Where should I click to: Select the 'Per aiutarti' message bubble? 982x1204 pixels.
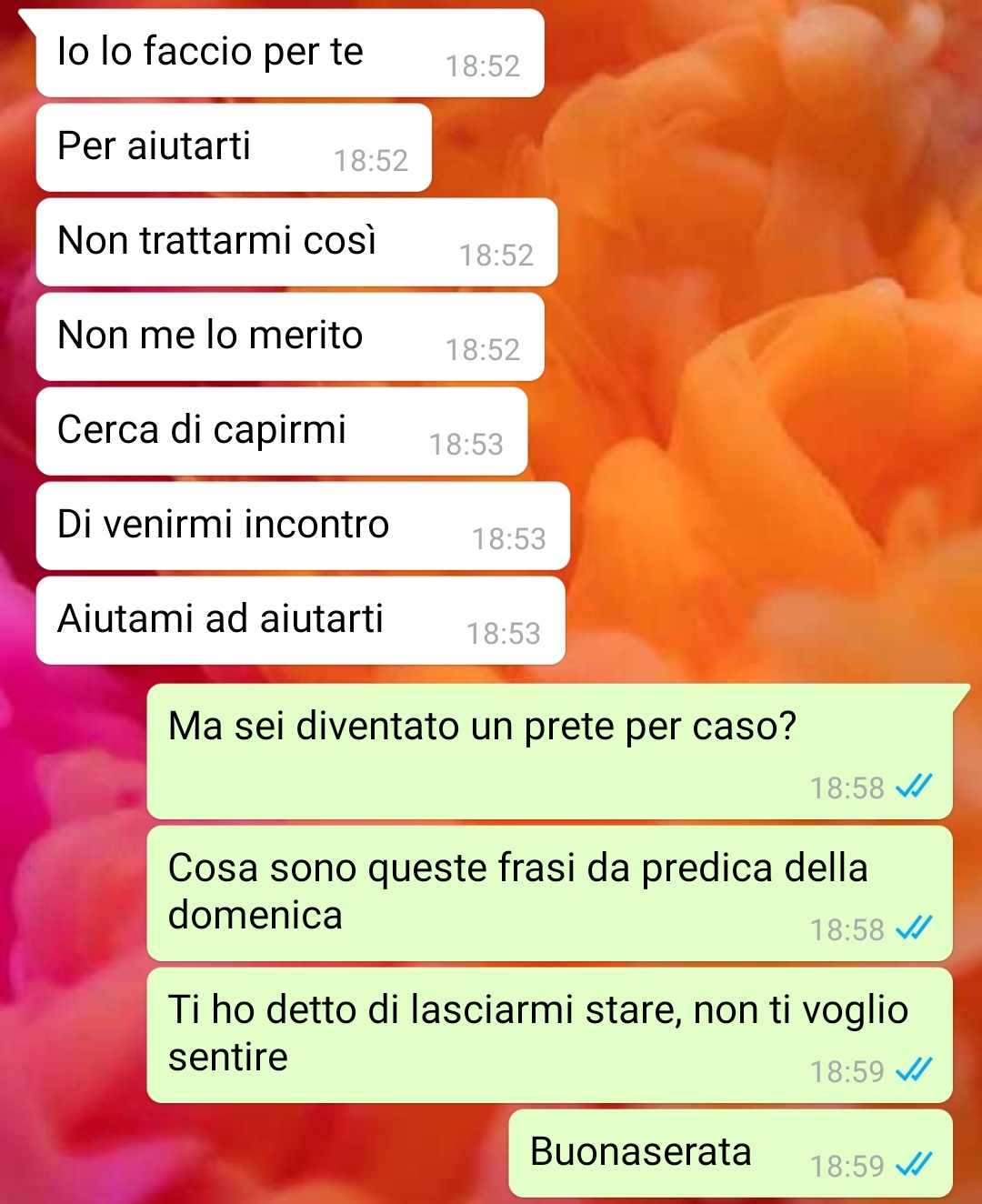coord(234,147)
